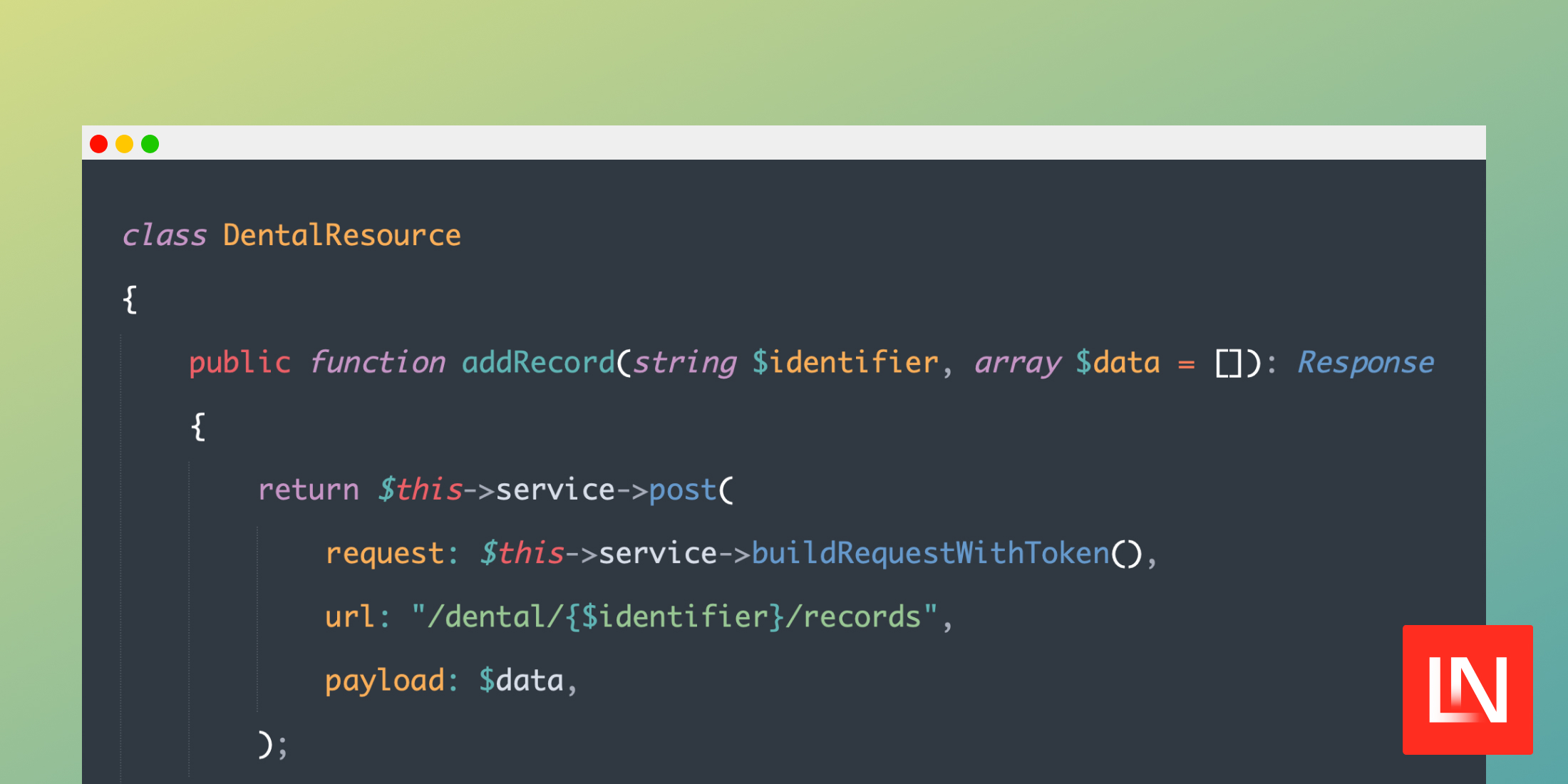Click the 'string' type hint
The width and height of the screenshot is (1568, 784).
click(685, 363)
